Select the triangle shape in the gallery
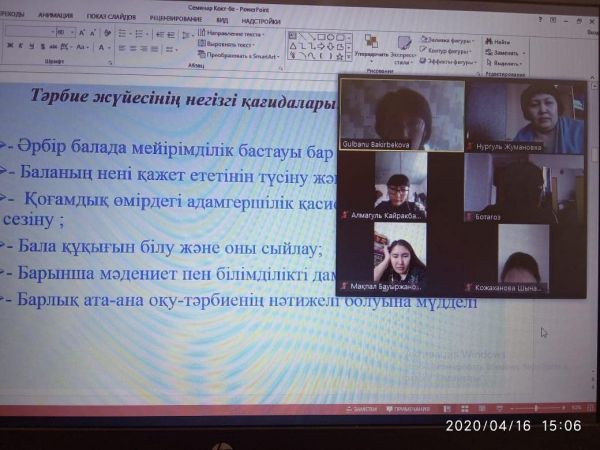Viewport: 600px width, 450px height. coord(293,46)
